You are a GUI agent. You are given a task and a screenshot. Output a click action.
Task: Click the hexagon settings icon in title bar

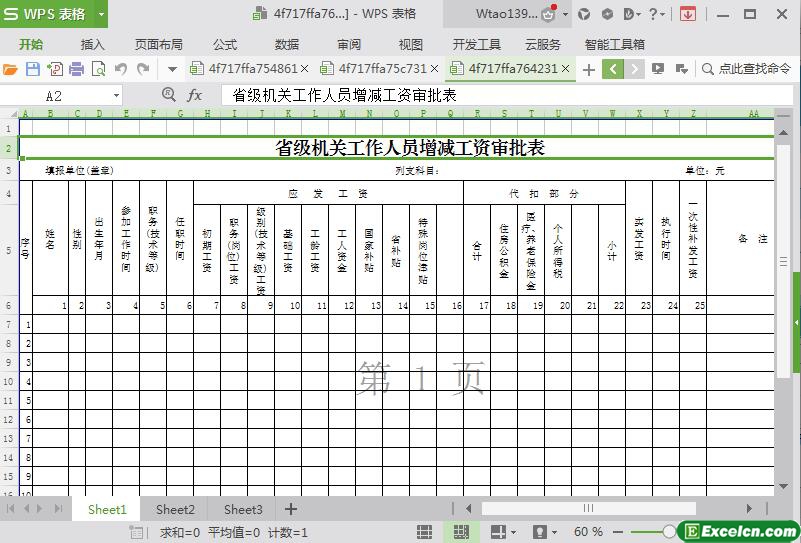click(x=607, y=14)
